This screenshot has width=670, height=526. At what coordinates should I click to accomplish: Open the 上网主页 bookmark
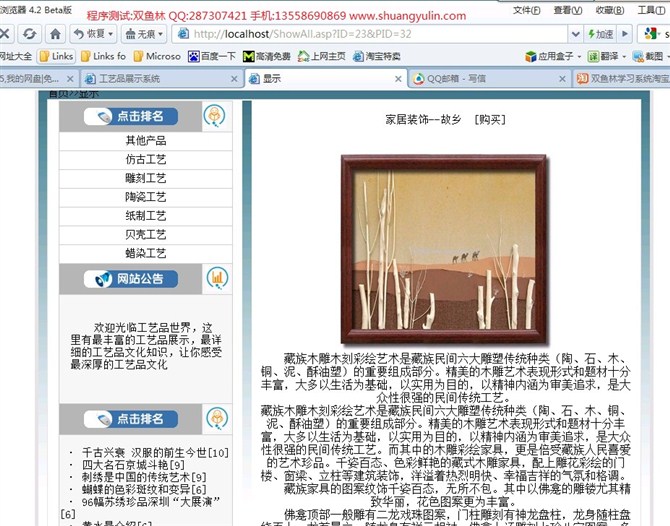[322, 56]
